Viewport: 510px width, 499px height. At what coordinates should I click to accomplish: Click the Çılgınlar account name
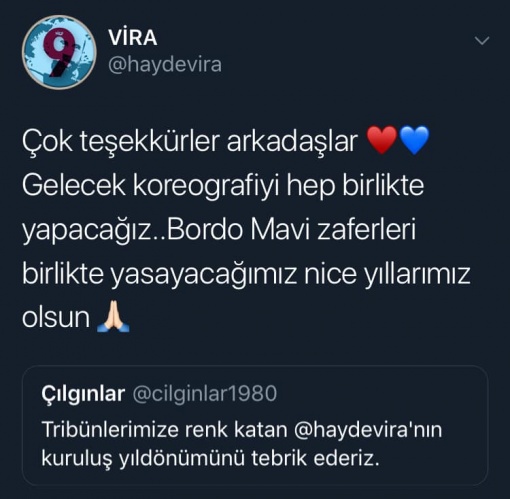coord(83,394)
